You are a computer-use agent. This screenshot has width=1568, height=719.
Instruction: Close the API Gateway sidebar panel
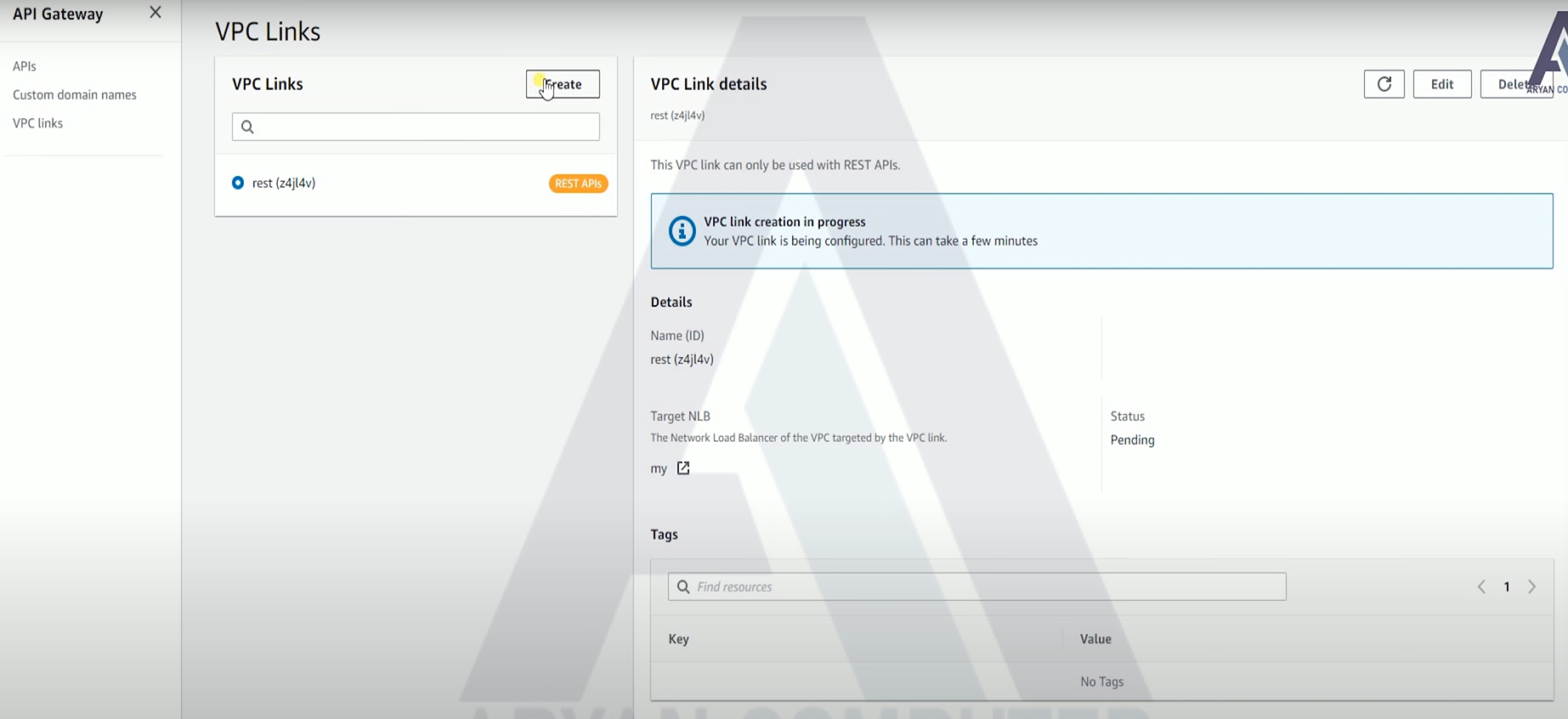coord(155,13)
